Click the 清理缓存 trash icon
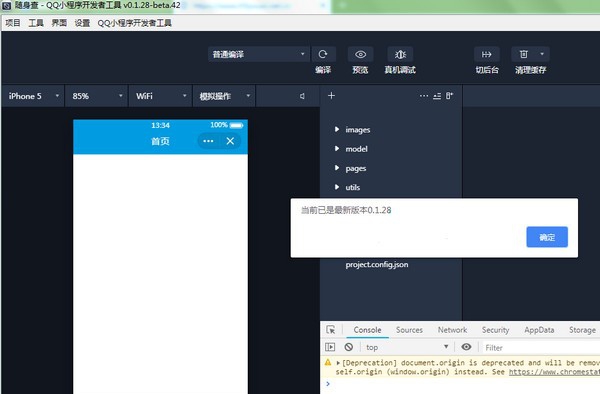 coord(524,54)
